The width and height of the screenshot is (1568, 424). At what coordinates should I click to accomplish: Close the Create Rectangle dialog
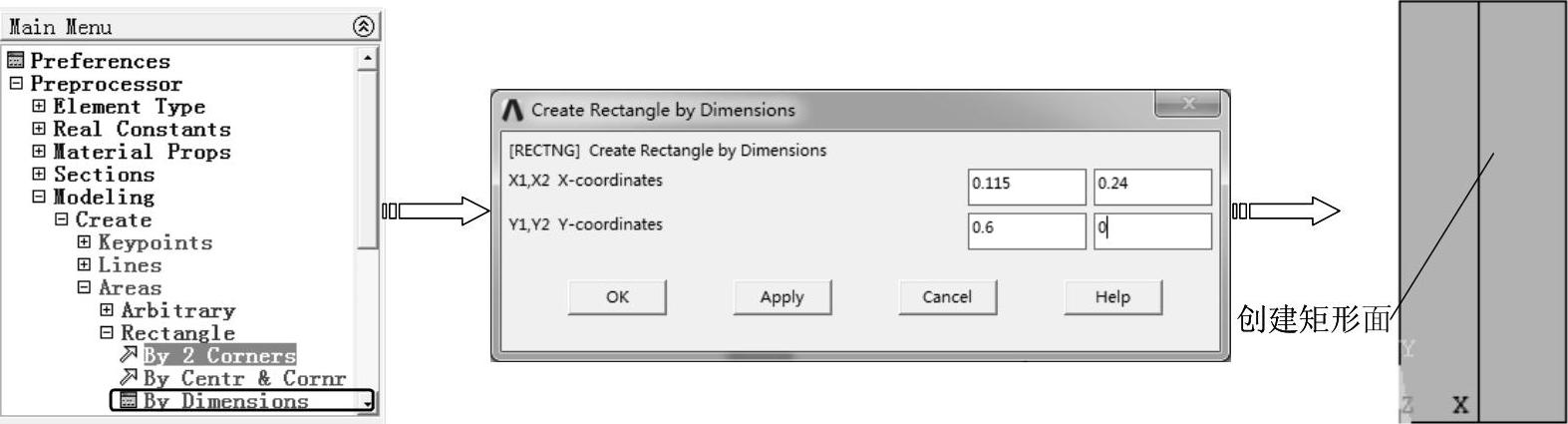[1187, 104]
